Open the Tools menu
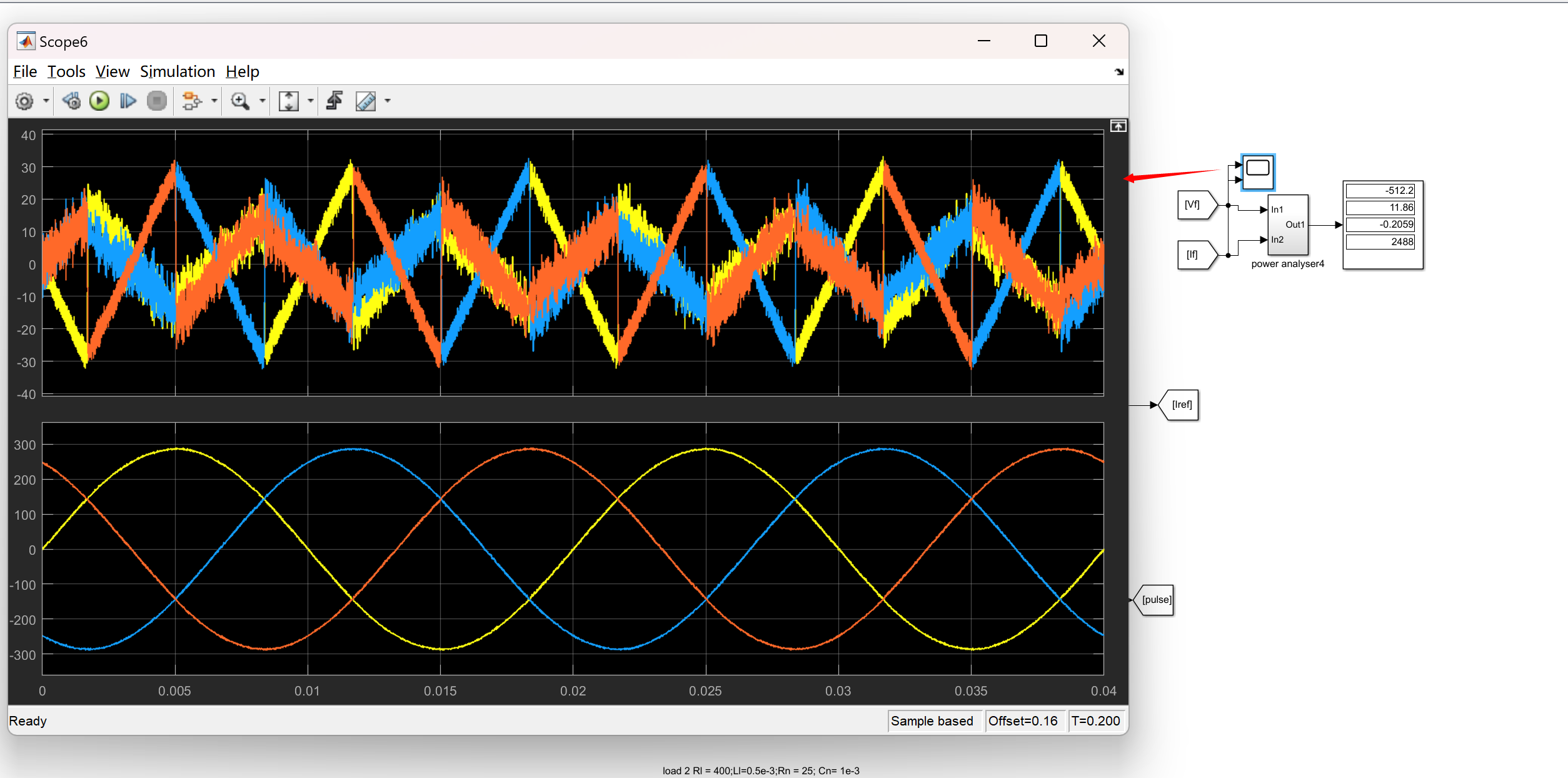 click(66, 72)
